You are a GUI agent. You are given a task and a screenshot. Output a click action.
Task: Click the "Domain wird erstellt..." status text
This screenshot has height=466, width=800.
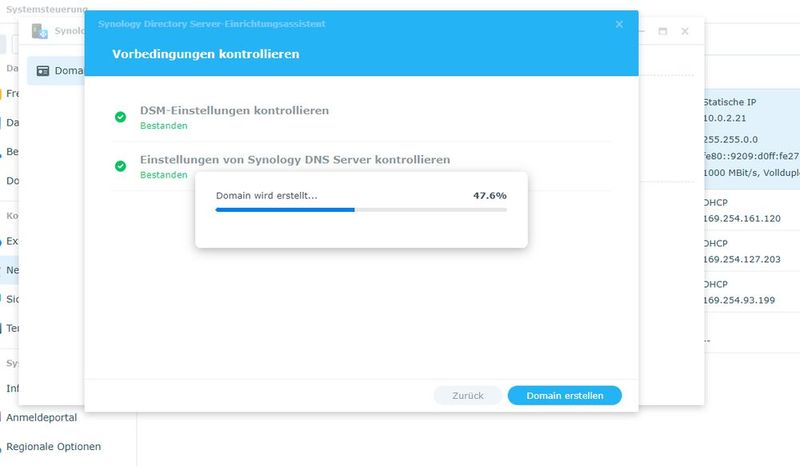click(266, 195)
